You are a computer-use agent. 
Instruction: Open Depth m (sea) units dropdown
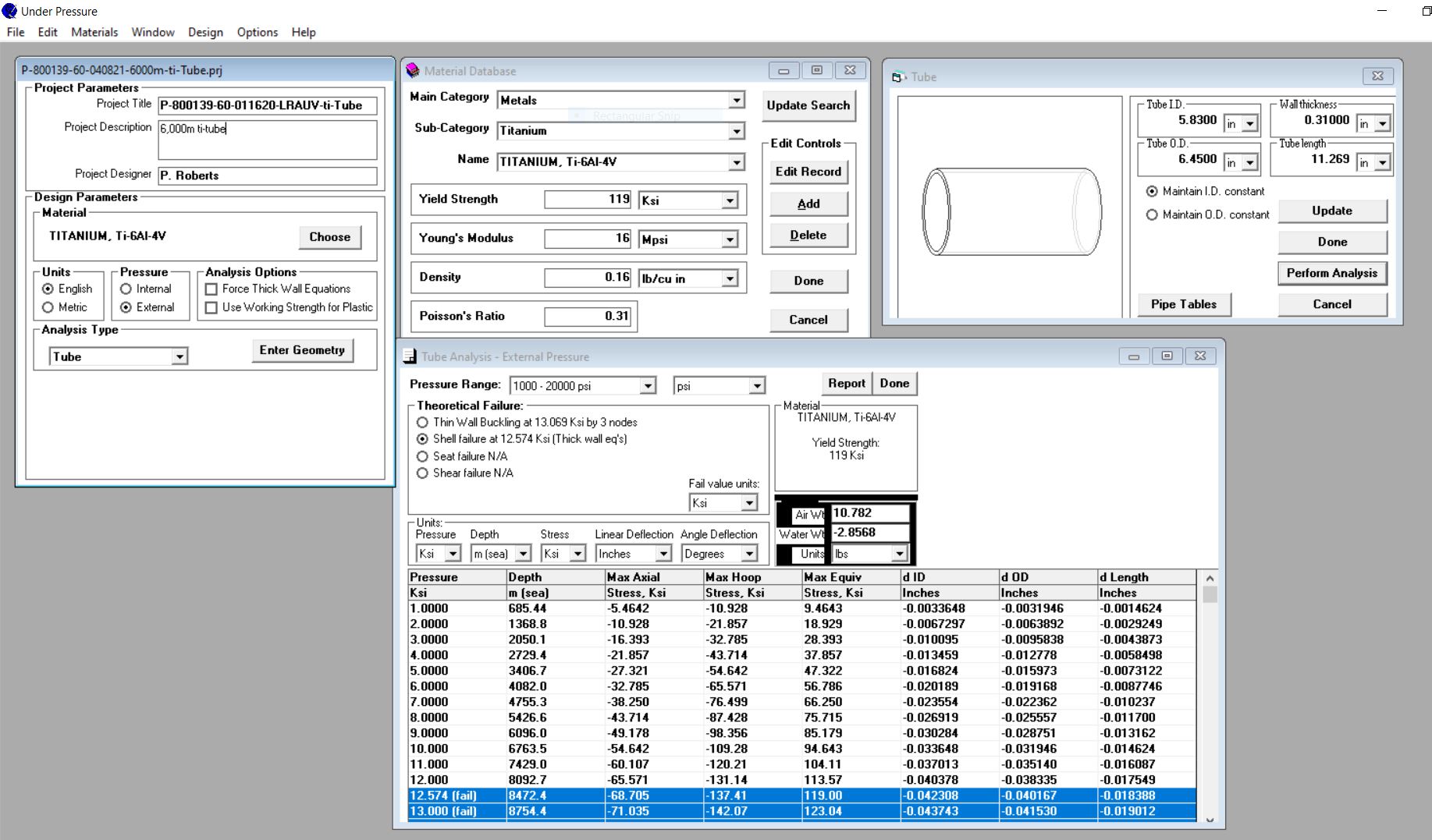524,554
